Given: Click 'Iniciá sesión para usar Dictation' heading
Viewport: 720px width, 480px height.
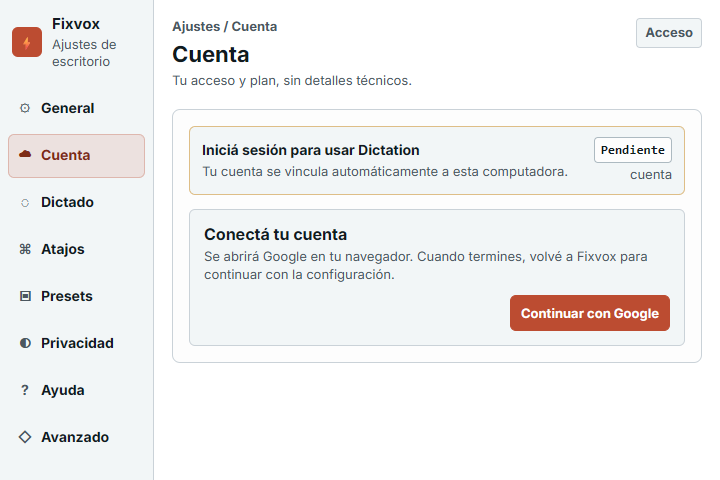Looking at the screenshot, I should coord(311,150).
